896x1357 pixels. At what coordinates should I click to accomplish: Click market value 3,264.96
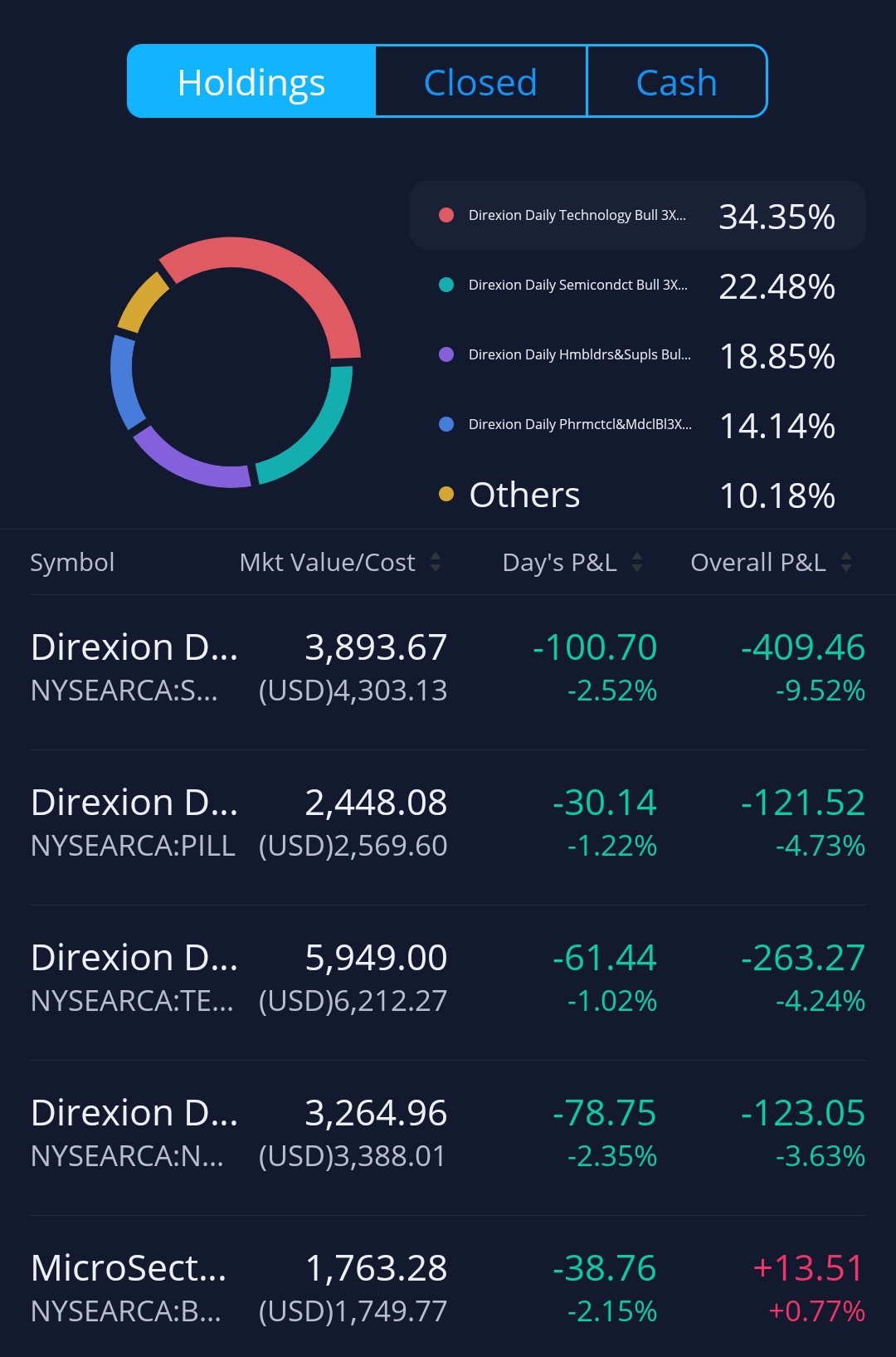(376, 1113)
